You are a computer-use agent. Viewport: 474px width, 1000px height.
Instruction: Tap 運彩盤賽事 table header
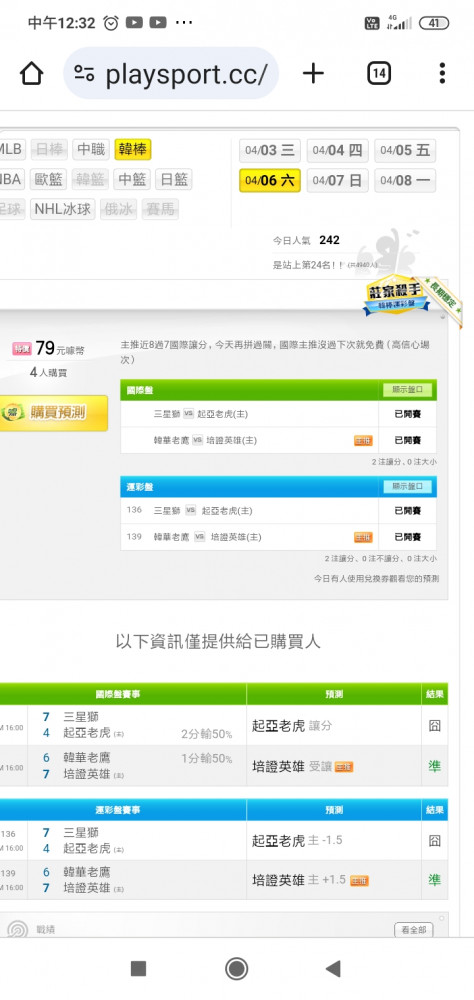point(118,810)
